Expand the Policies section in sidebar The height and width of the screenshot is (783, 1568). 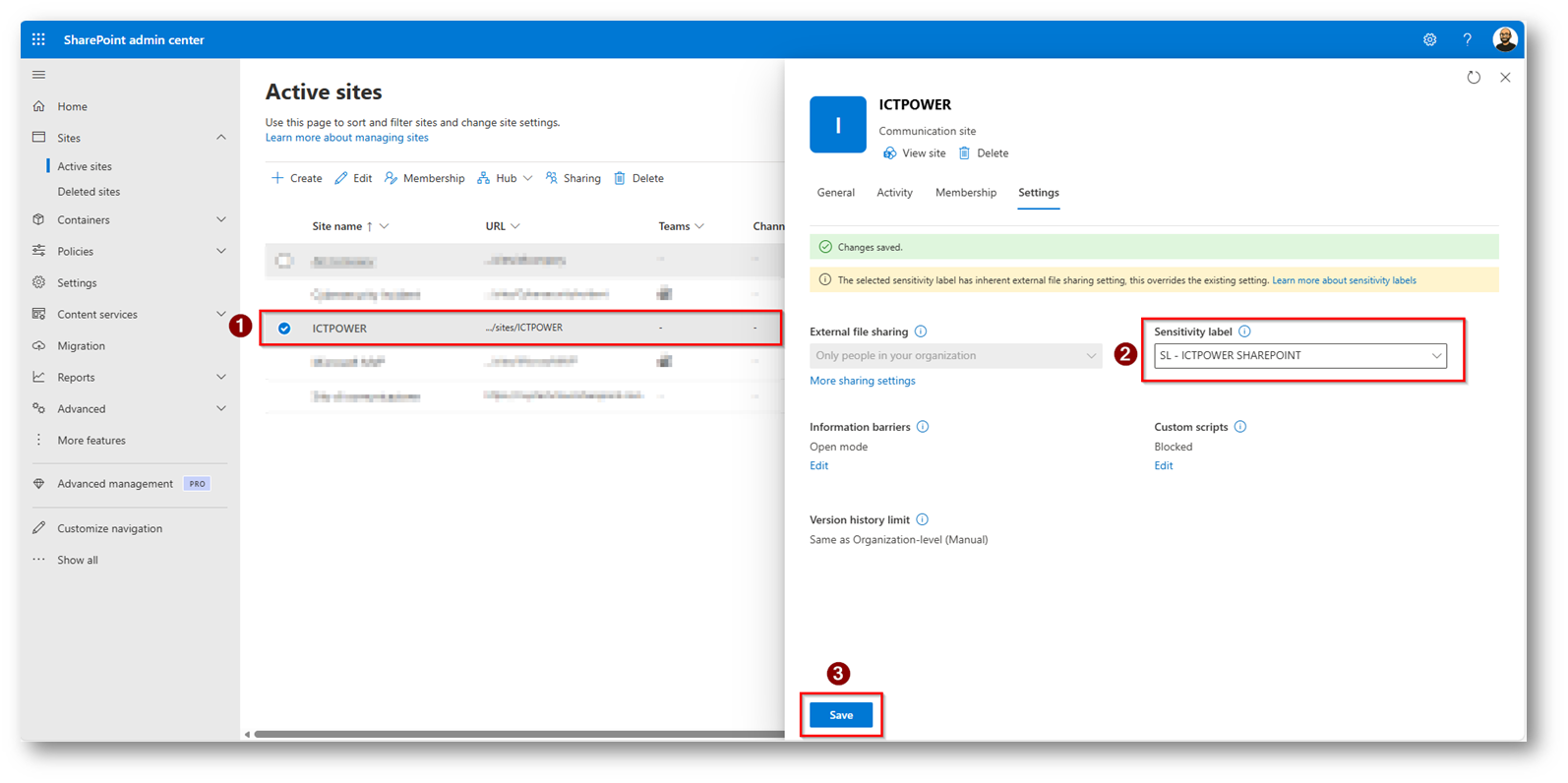[x=220, y=251]
